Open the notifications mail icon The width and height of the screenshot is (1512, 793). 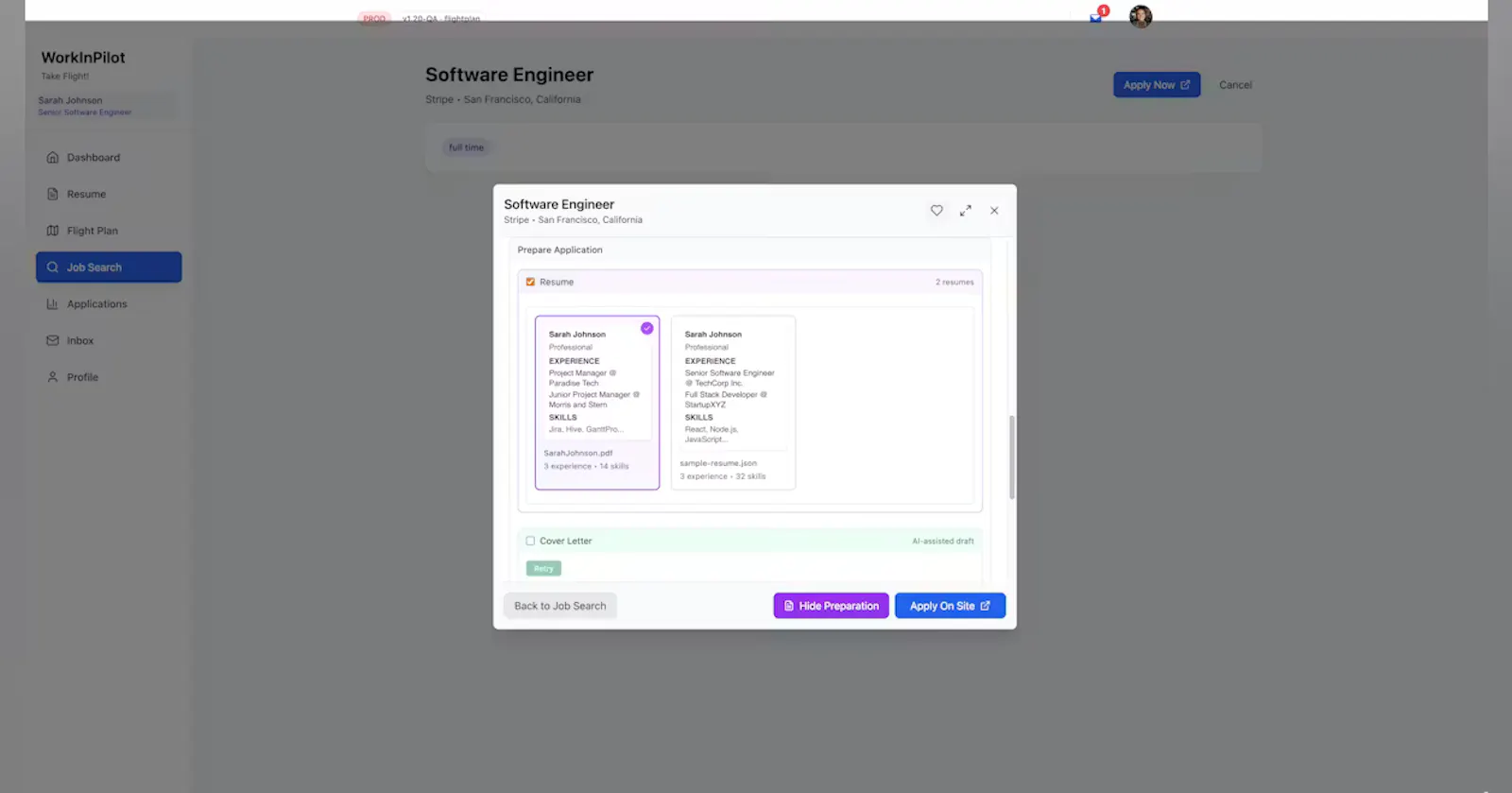pos(1096,17)
